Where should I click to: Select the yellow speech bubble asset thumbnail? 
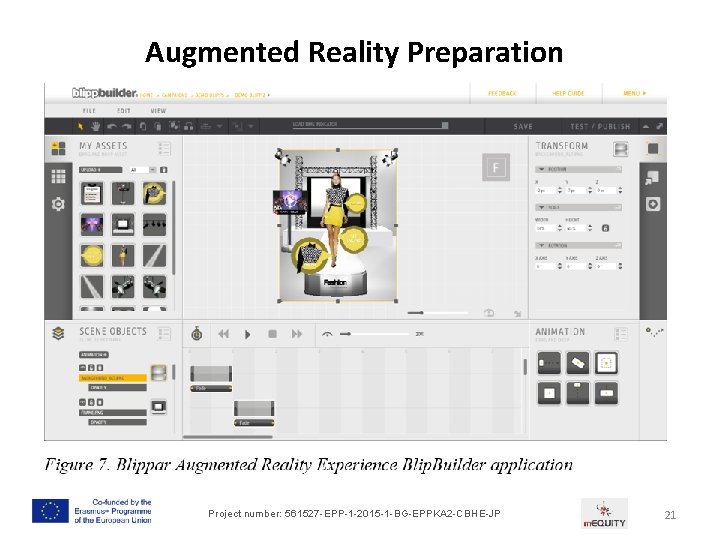[92, 256]
